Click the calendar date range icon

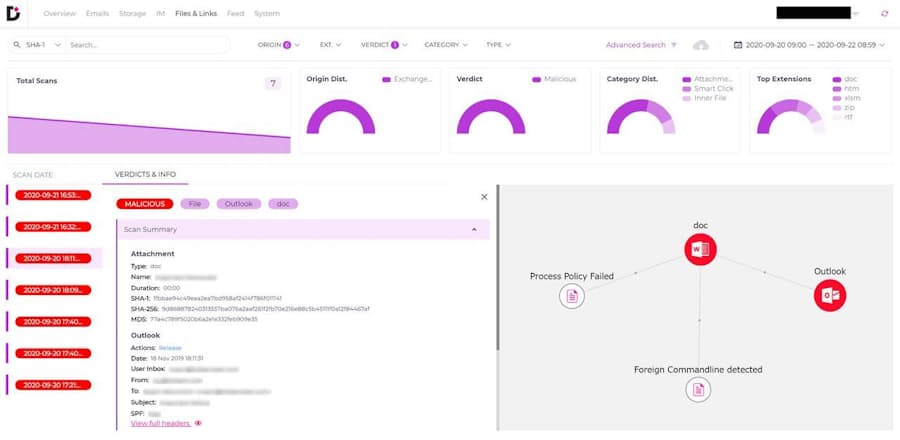pyautogui.click(x=738, y=45)
